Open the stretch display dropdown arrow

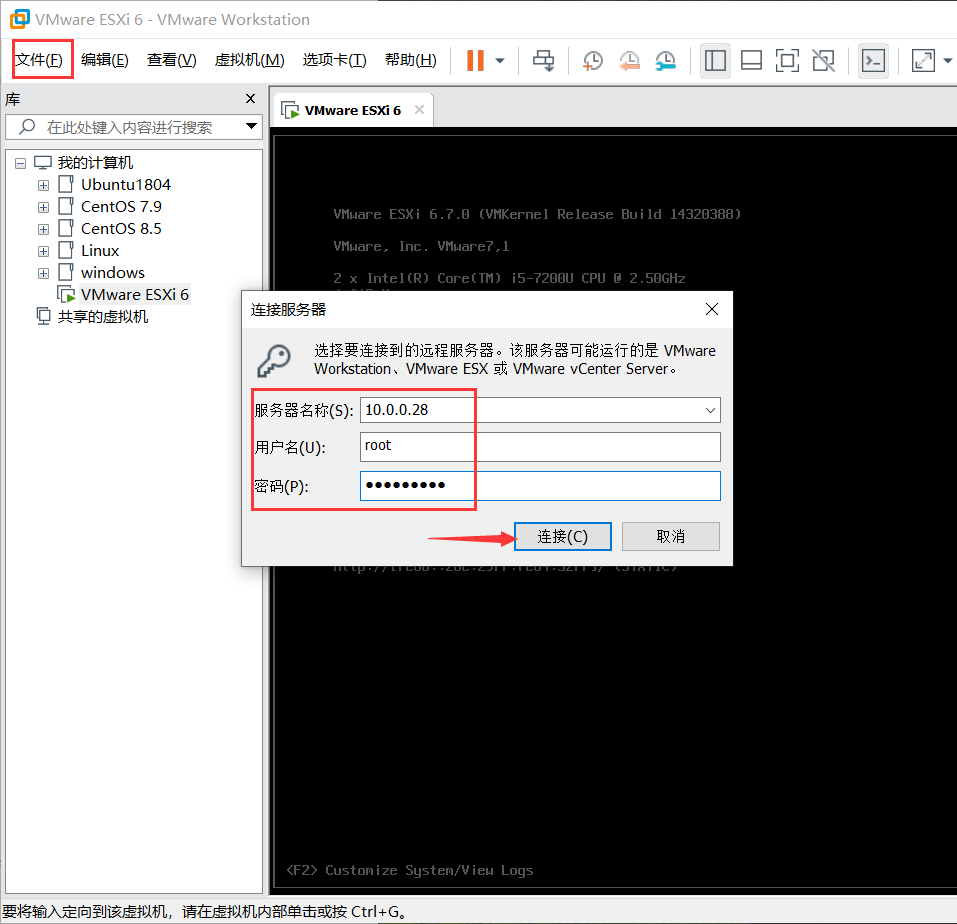pyautogui.click(x=948, y=60)
